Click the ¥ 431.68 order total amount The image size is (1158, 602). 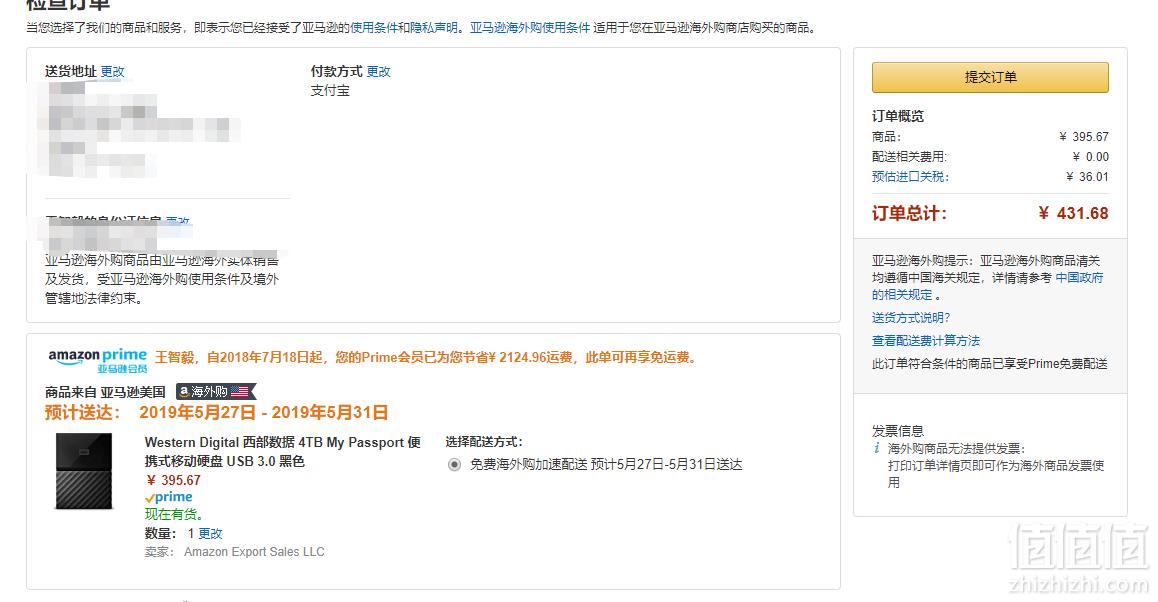point(1073,213)
